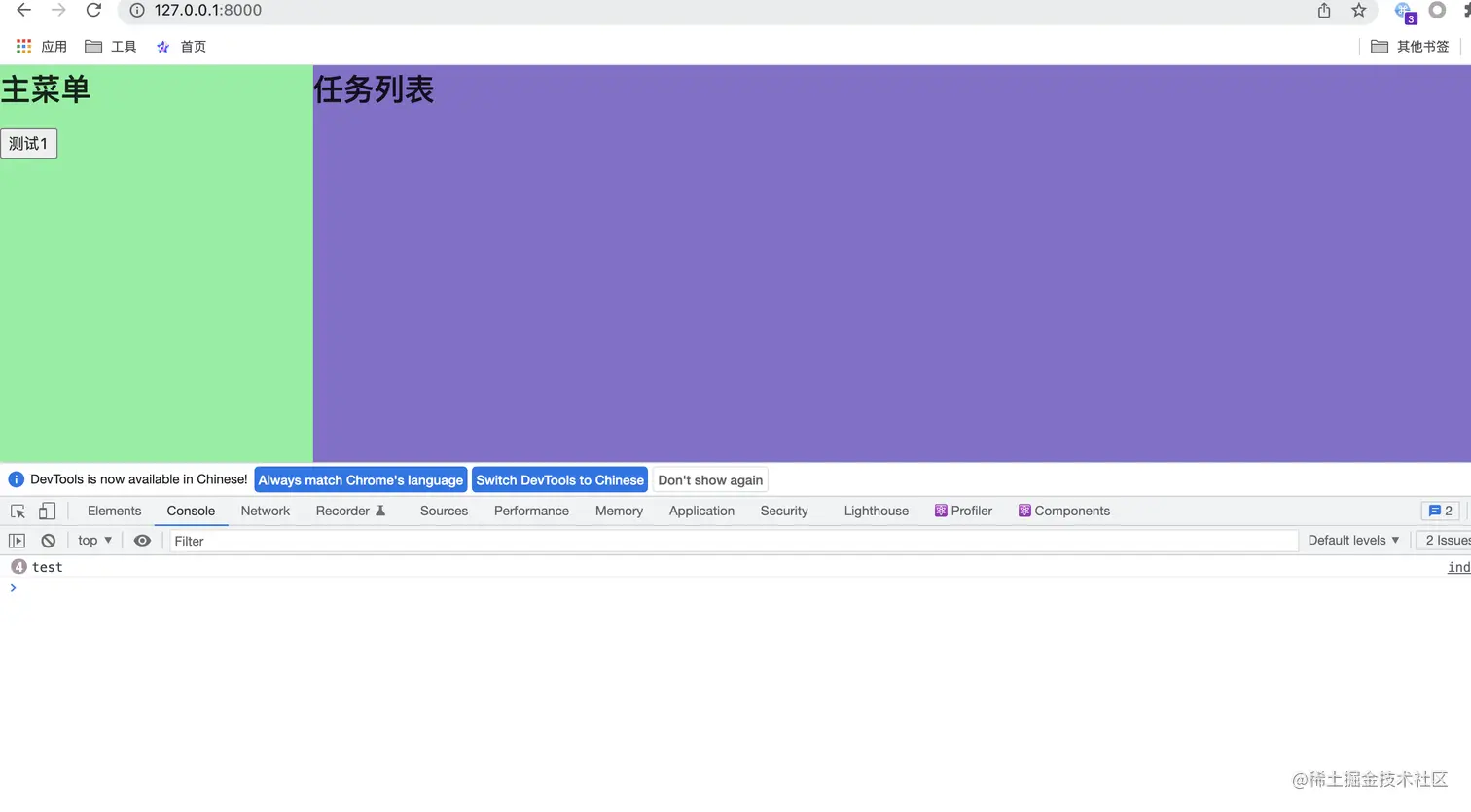The width and height of the screenshot is (1471, 812).
Task: Click Always match Chrome's language
Action: 361,480
